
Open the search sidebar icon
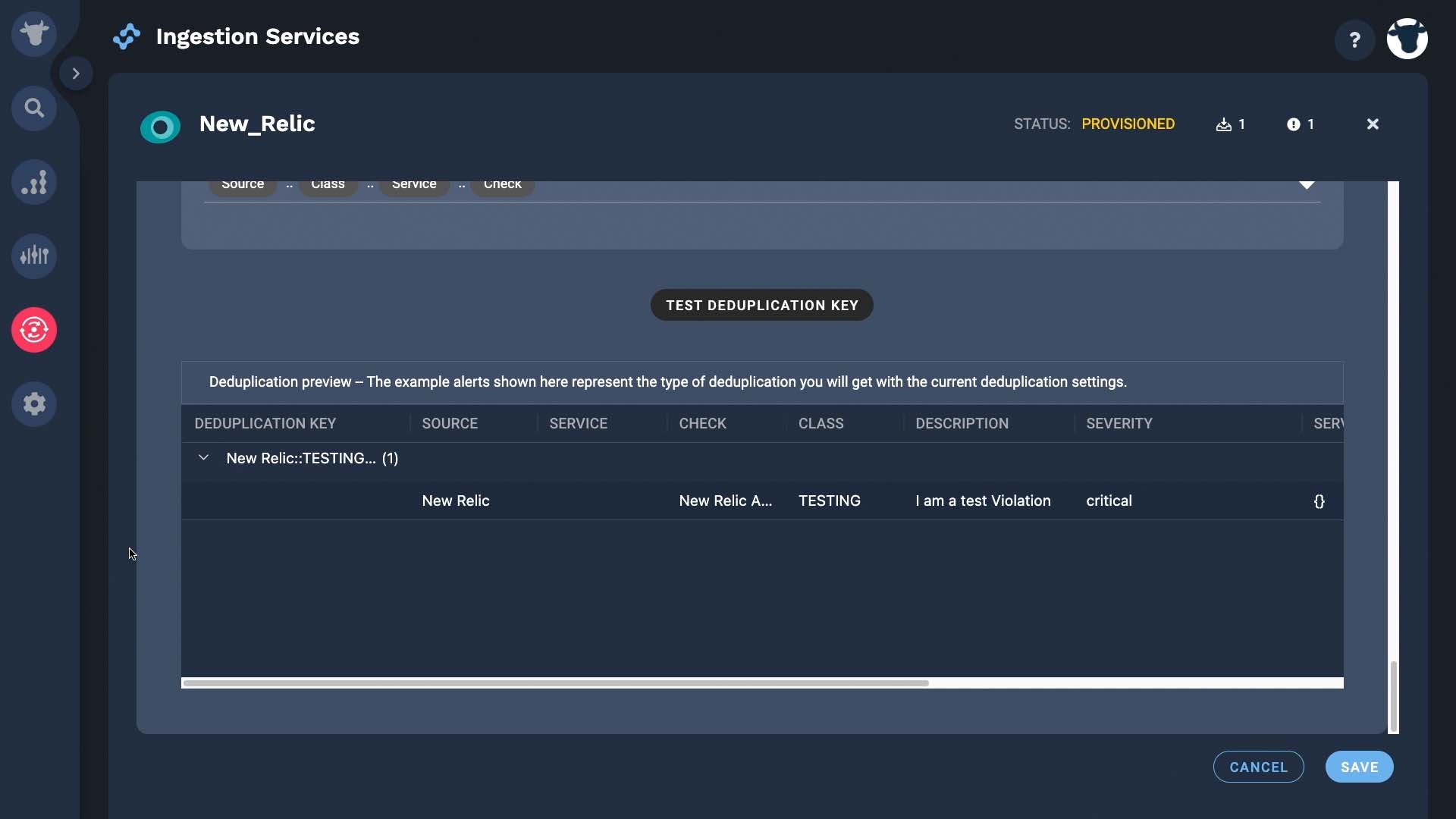(x=34, y=108)
